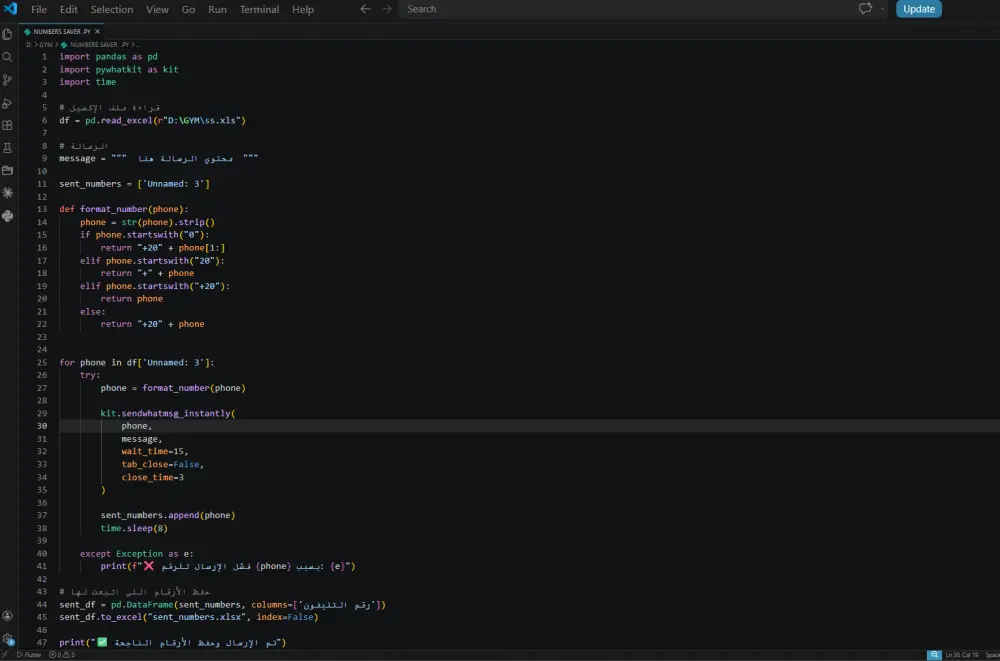
Task: Click 'sent_numbers = ['Unnamed: 3']' on line 11
Action: 135,184
